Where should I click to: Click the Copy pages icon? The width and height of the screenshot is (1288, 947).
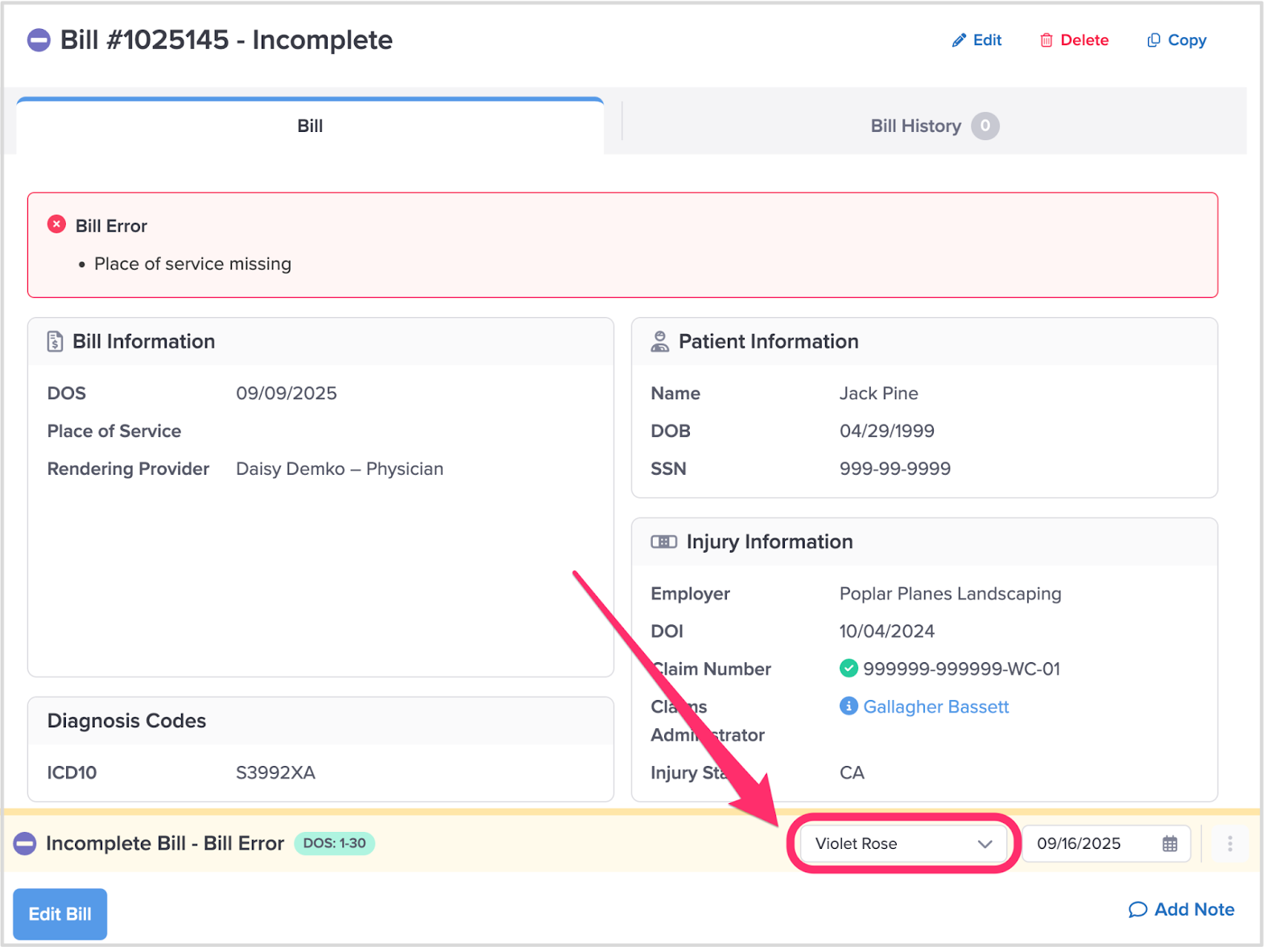tap(1154, 40)
